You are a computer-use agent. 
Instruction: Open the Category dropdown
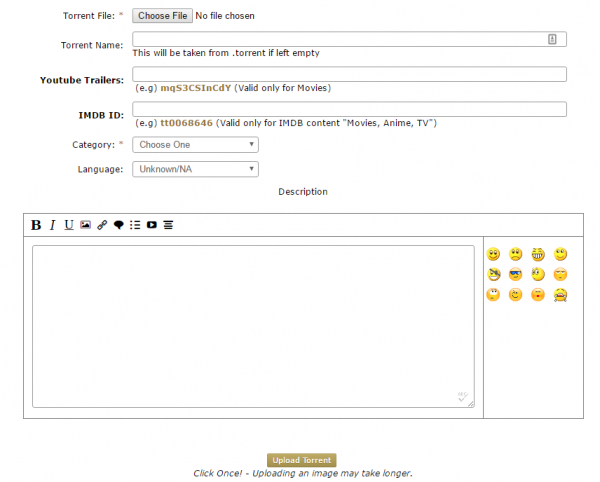pyautogui.click(x=195, y=144)
